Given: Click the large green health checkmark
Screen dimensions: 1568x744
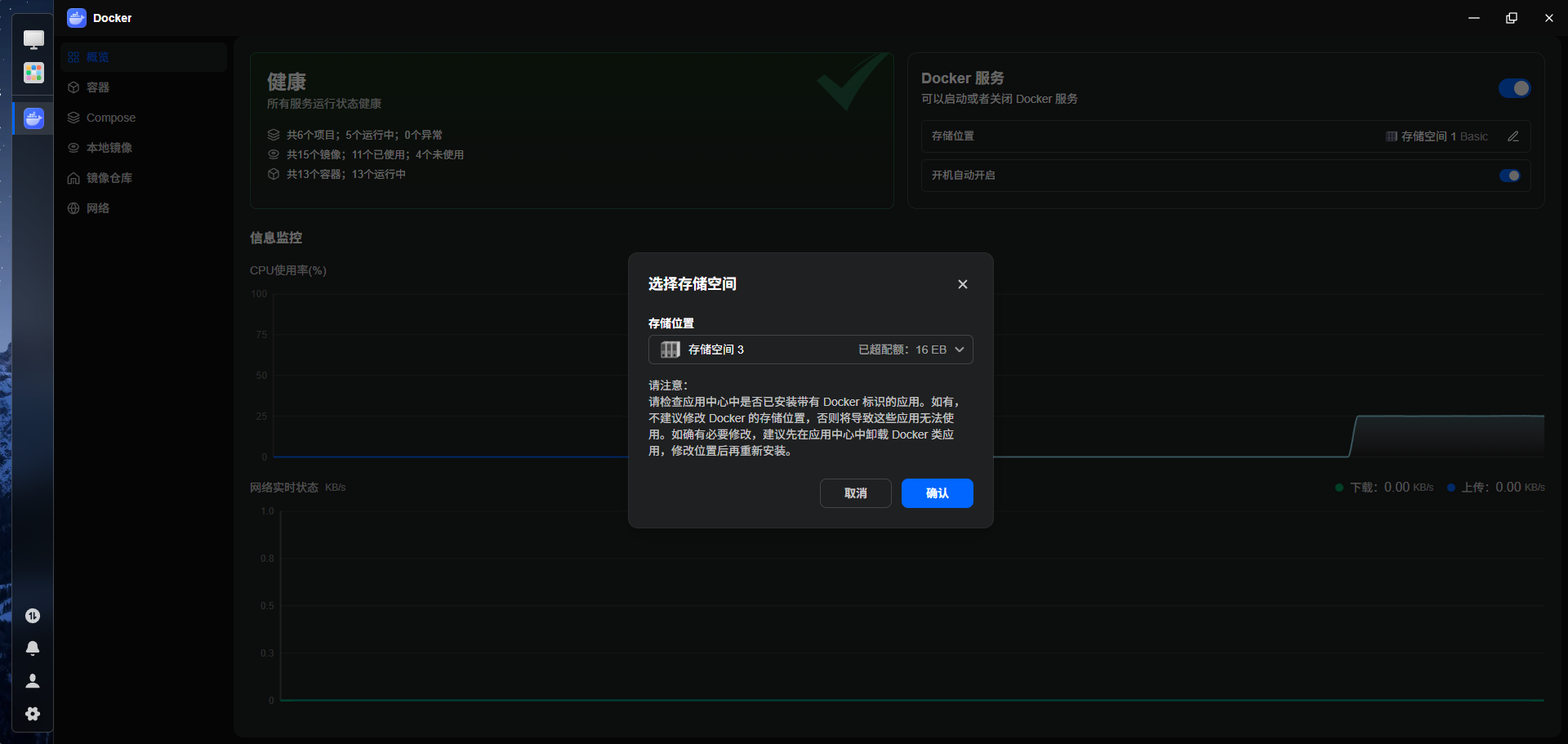Looking at the screenshot, I should click(x=853, y=81).
